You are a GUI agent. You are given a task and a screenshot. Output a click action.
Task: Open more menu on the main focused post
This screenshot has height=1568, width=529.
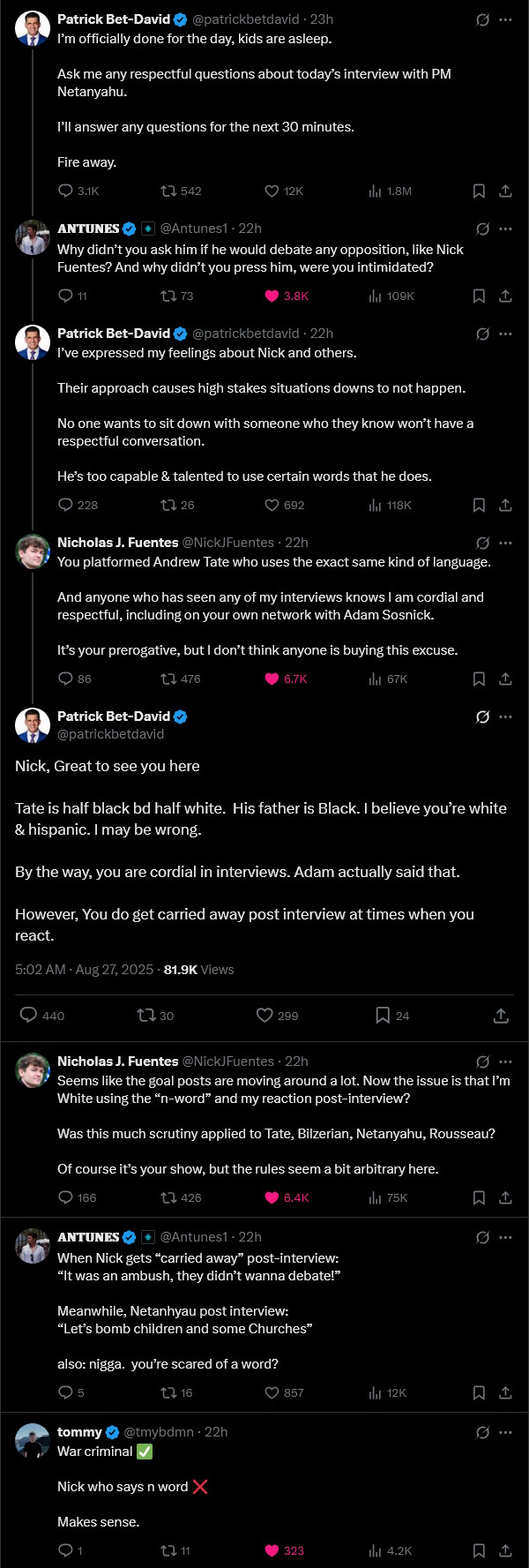click(505, 716)
